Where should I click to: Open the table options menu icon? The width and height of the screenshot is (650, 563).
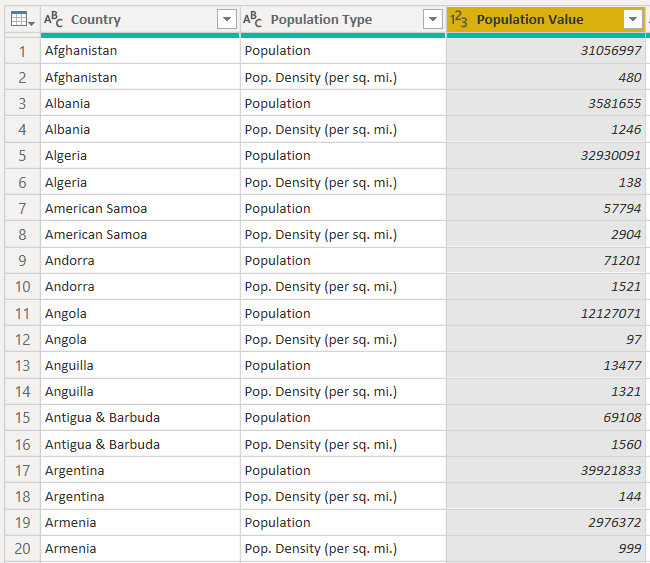pyautogui.click(x=22, y=19)
